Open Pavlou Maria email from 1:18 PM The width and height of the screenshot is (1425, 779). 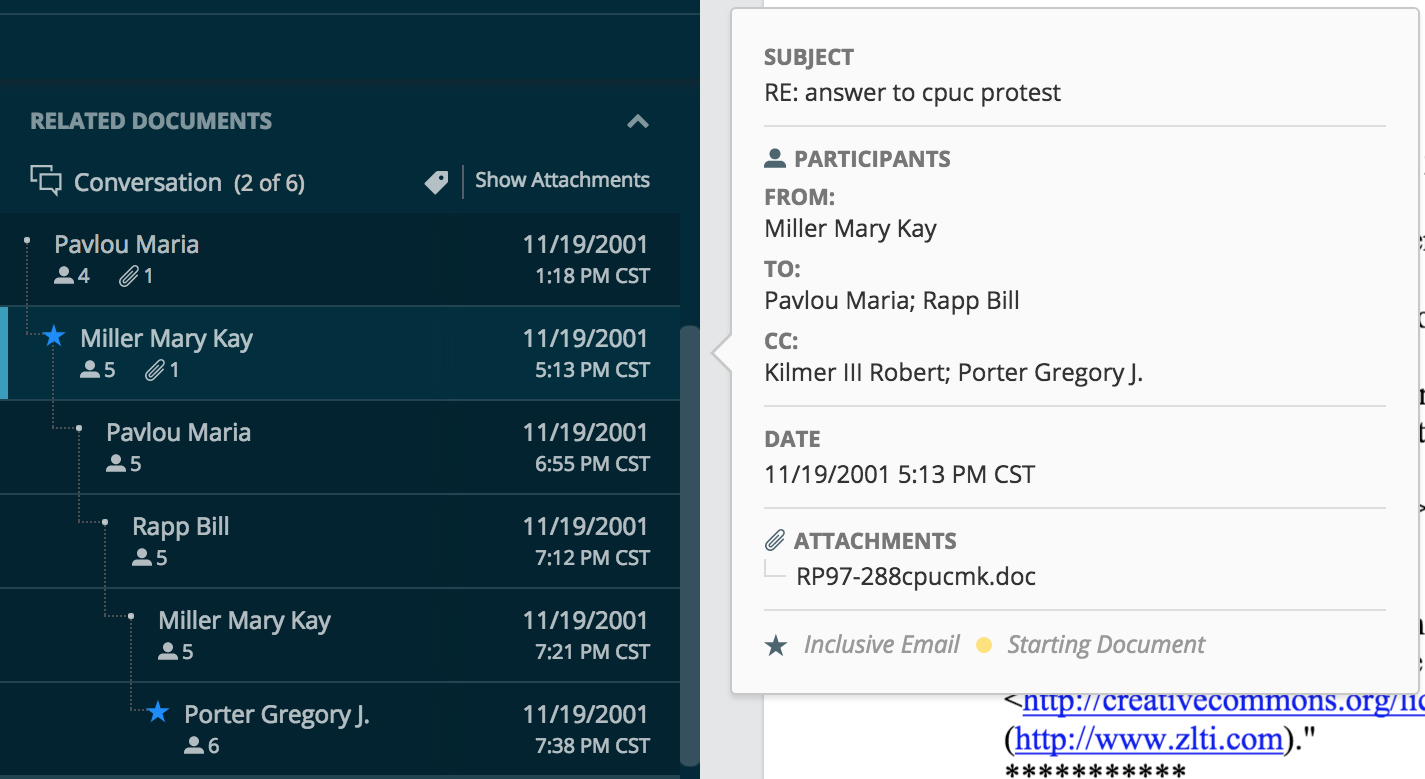(340, 260)
